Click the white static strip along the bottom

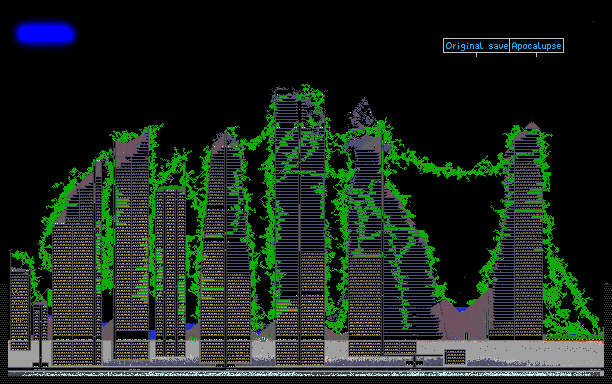tap(306, 373)
